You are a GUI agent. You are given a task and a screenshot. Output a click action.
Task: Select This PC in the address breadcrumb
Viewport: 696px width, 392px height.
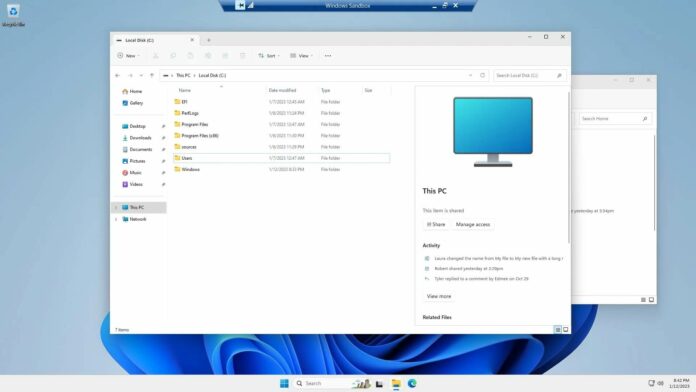pos(183,75)
